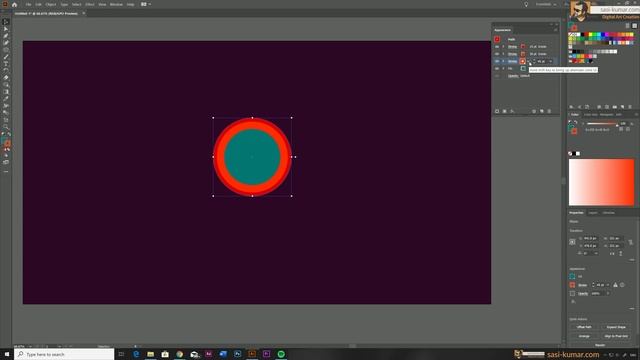Select the Direct Selection tool
Image resolution: width=640 pixels, height=360 pixels.
(x=6, y=29)
